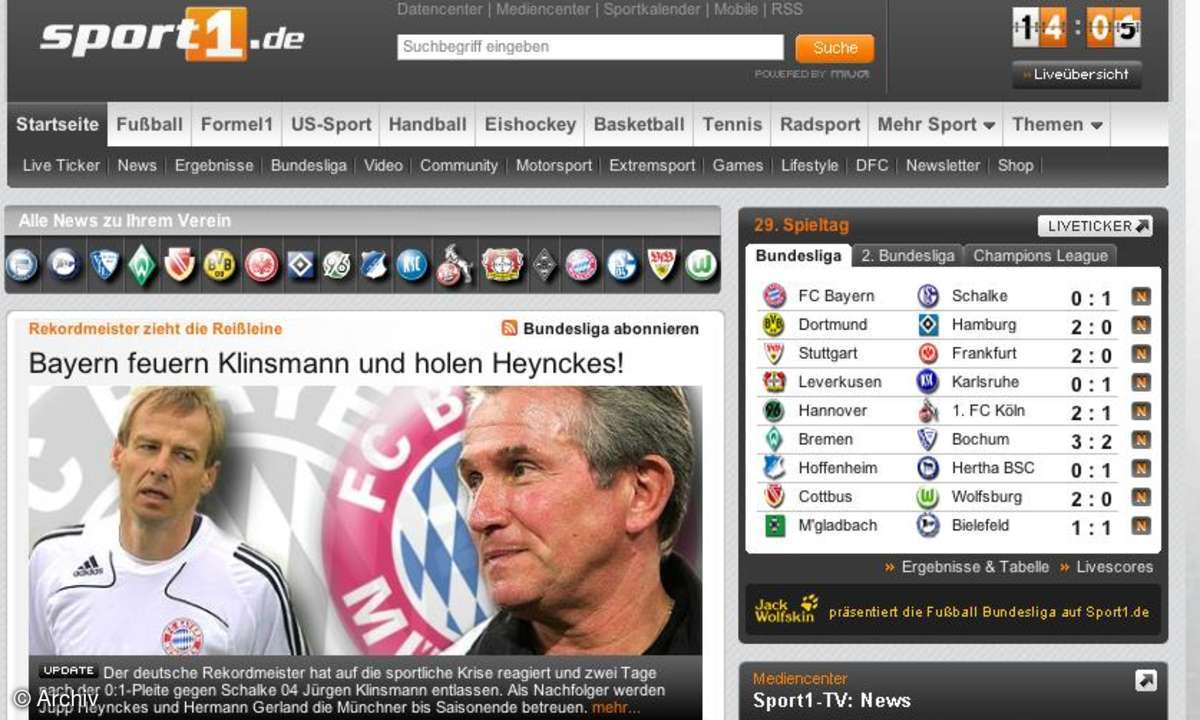1200x720 pixels.
Task: Click the orange RSS icon beside Bundesliga abonnieren
Action: click(509, 328)
